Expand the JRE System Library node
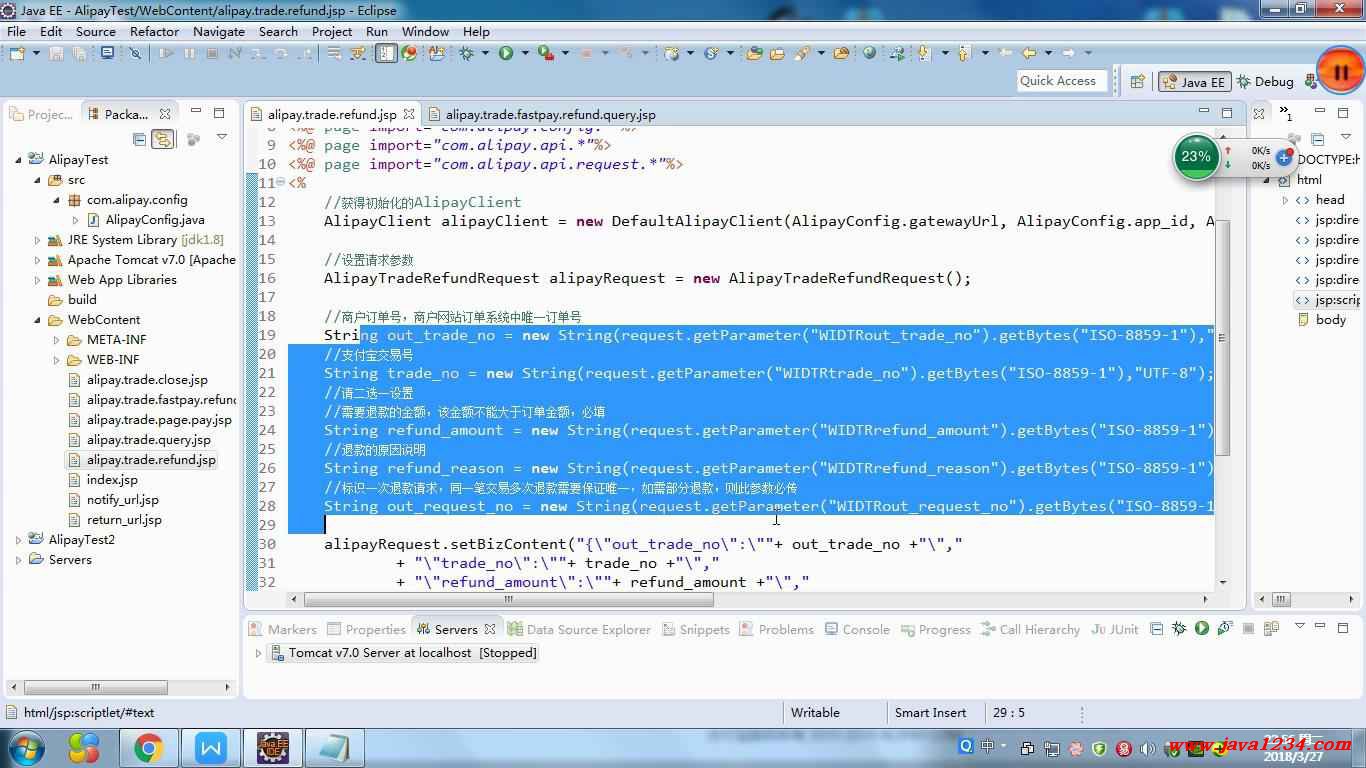 (x=38, y=240)
